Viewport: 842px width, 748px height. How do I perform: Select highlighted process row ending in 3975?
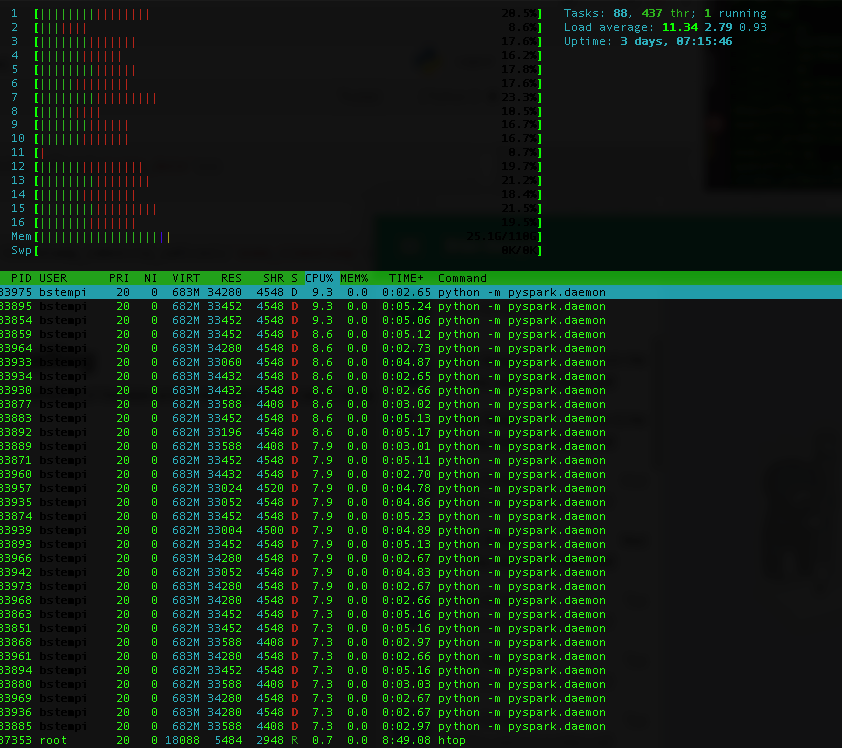pyautogui.click(x=421, y=292)
